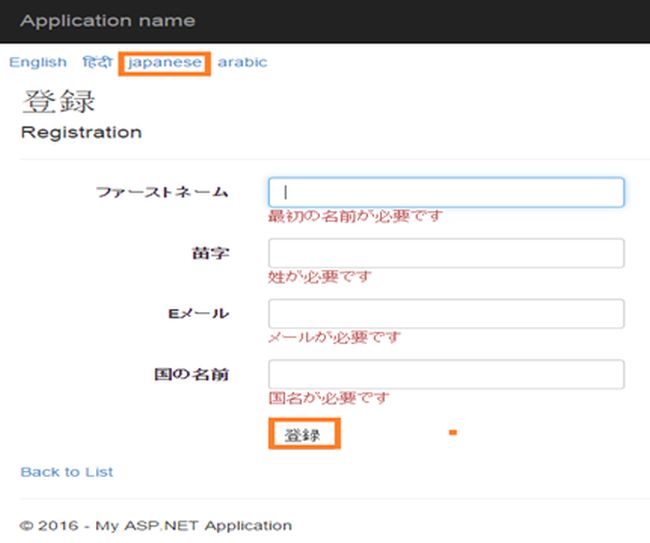Click the 最初の名前が必要です error message
The height and width of the screenshot is (543, 650).
coord(354,216)
